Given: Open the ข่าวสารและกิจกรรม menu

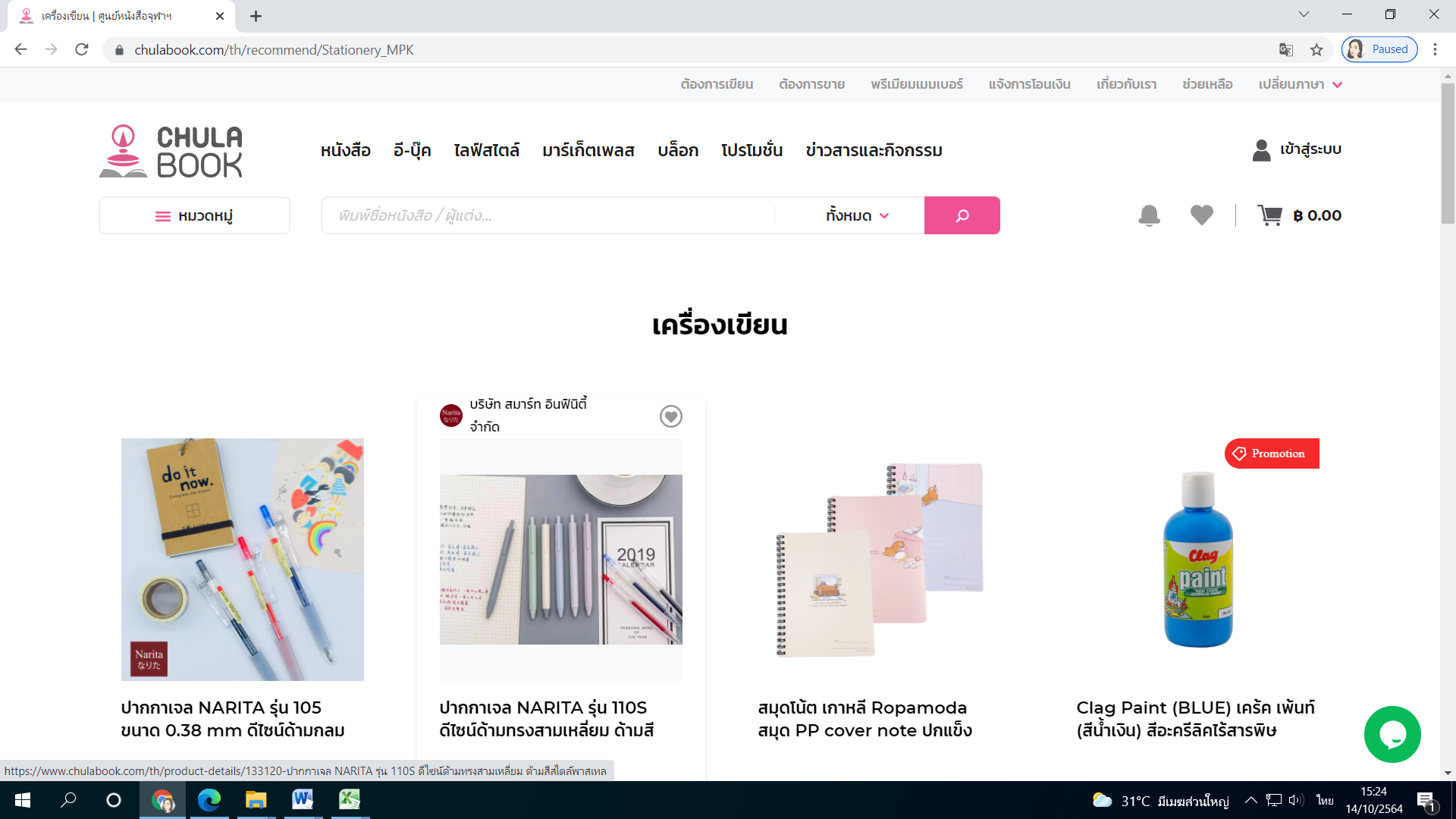Looking at the screenshot, I should click(874, 150).
